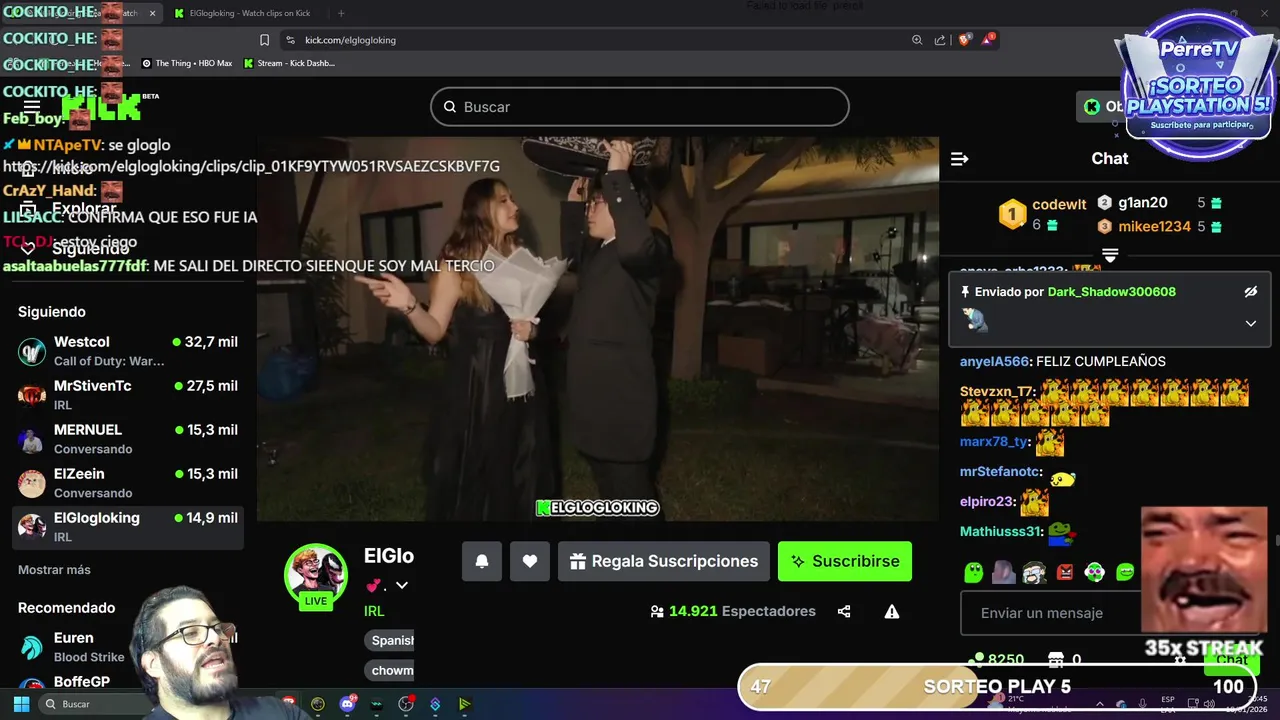
Task: Collapse chat panel with the arrow icon
Action: pos(959,159)
